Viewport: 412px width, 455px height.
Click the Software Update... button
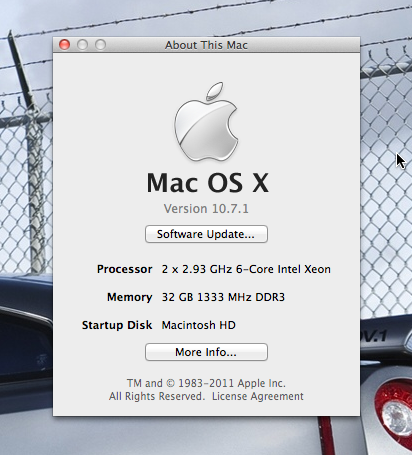[206, 234]
